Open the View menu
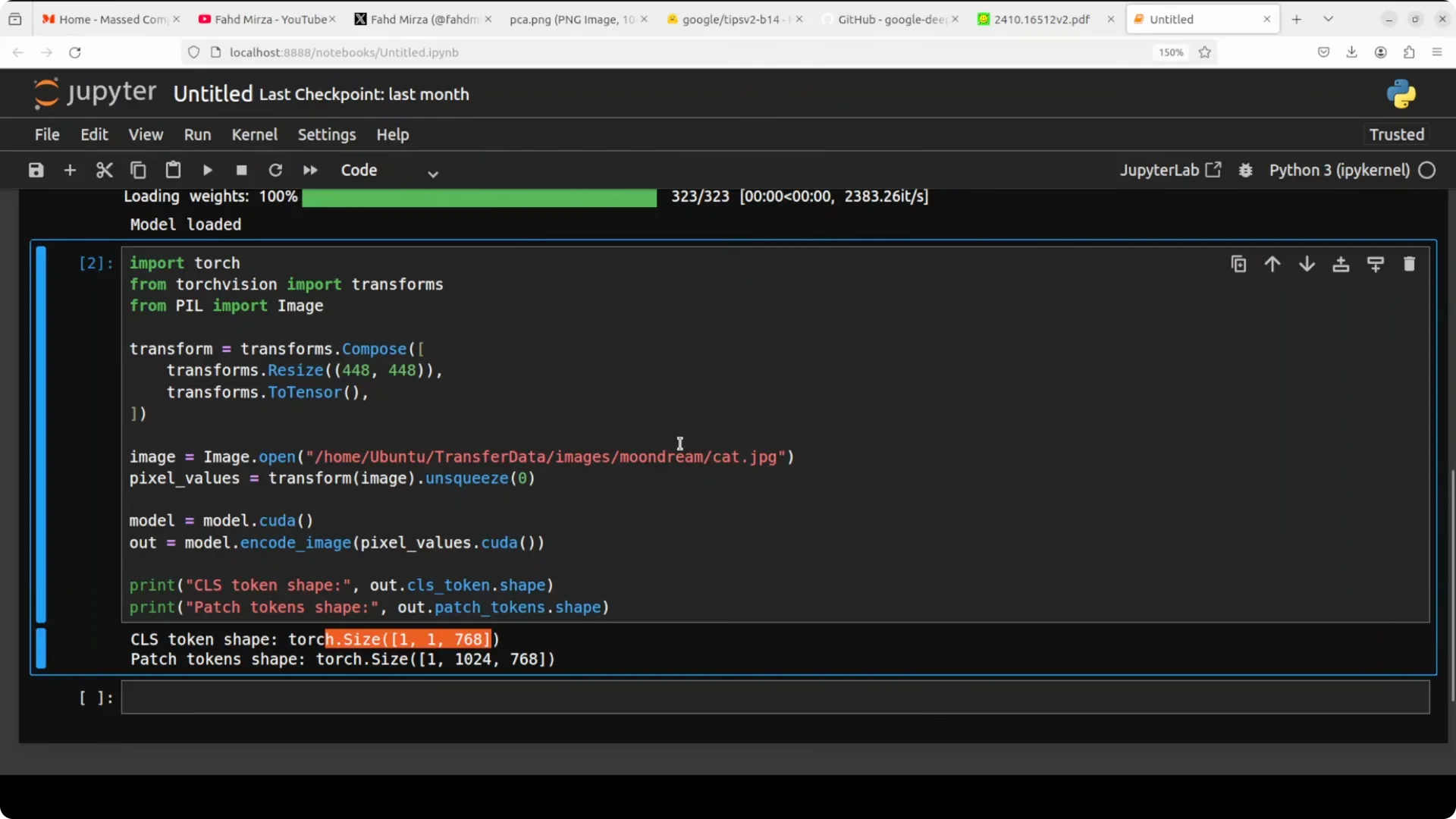Image resolution: width=1456 pixels, height=819 pixels. tap(146, 134)
